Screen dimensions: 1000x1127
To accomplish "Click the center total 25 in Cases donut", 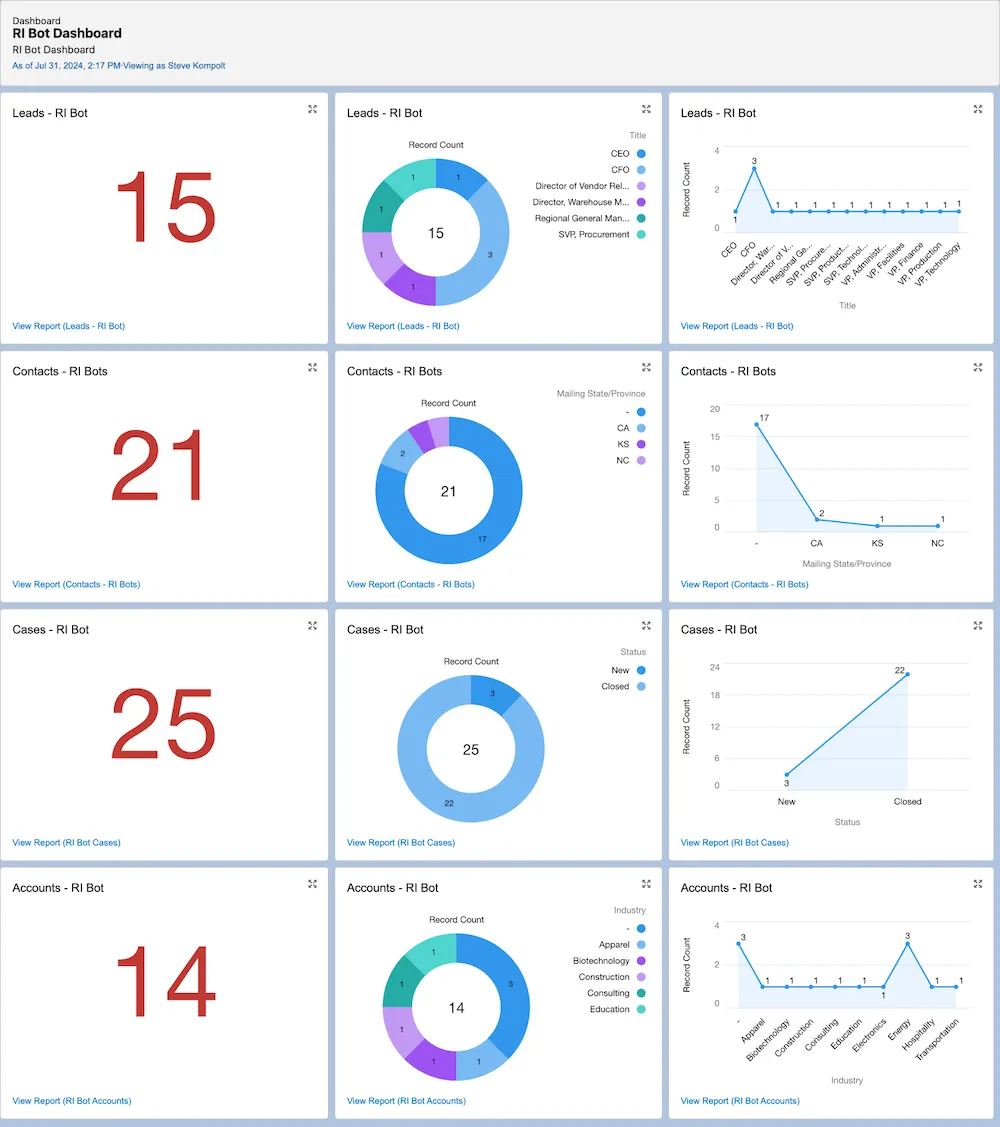I will (471, 750).
